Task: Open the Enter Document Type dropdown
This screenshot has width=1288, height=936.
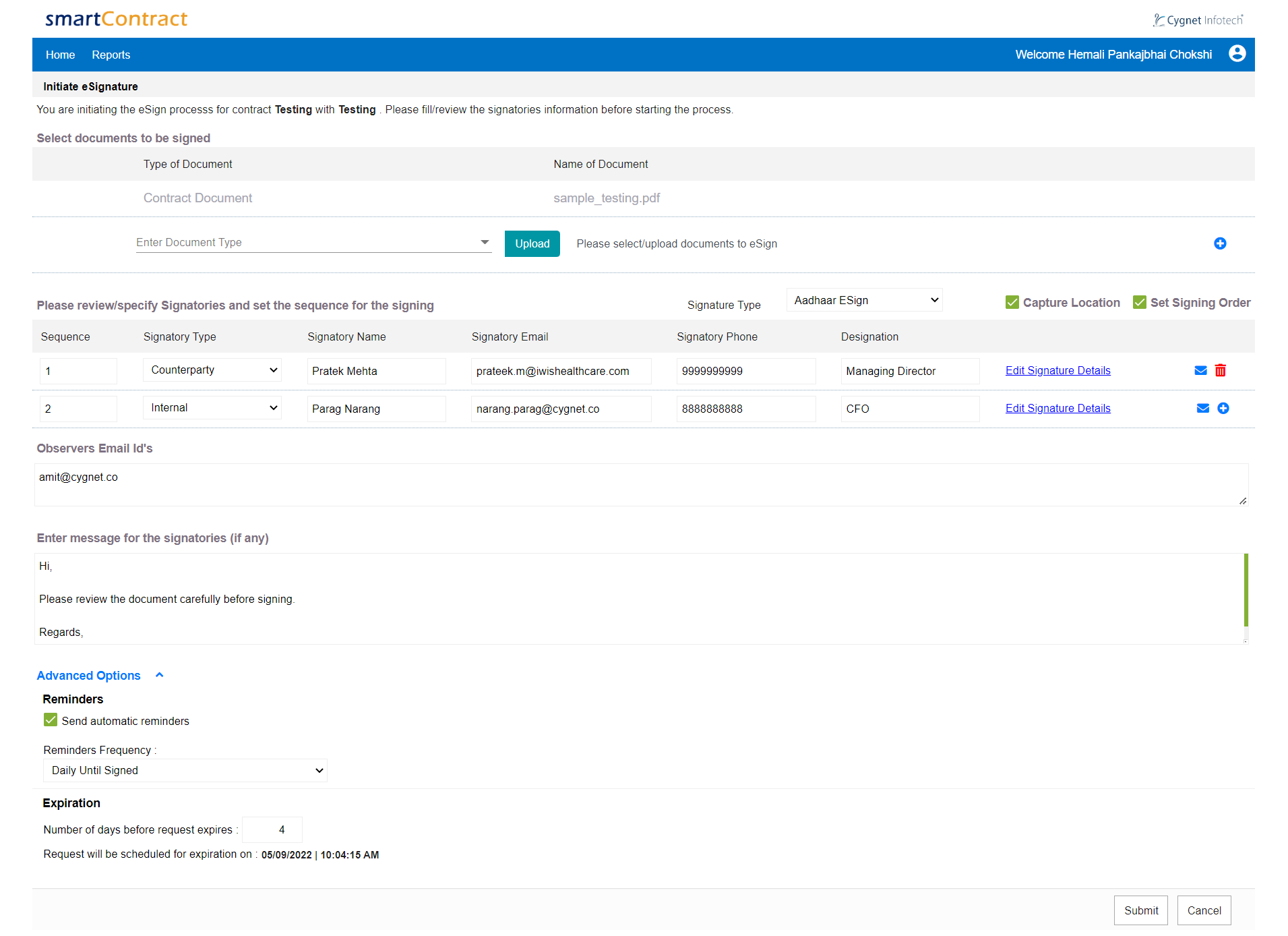Action: pos(313,242)
